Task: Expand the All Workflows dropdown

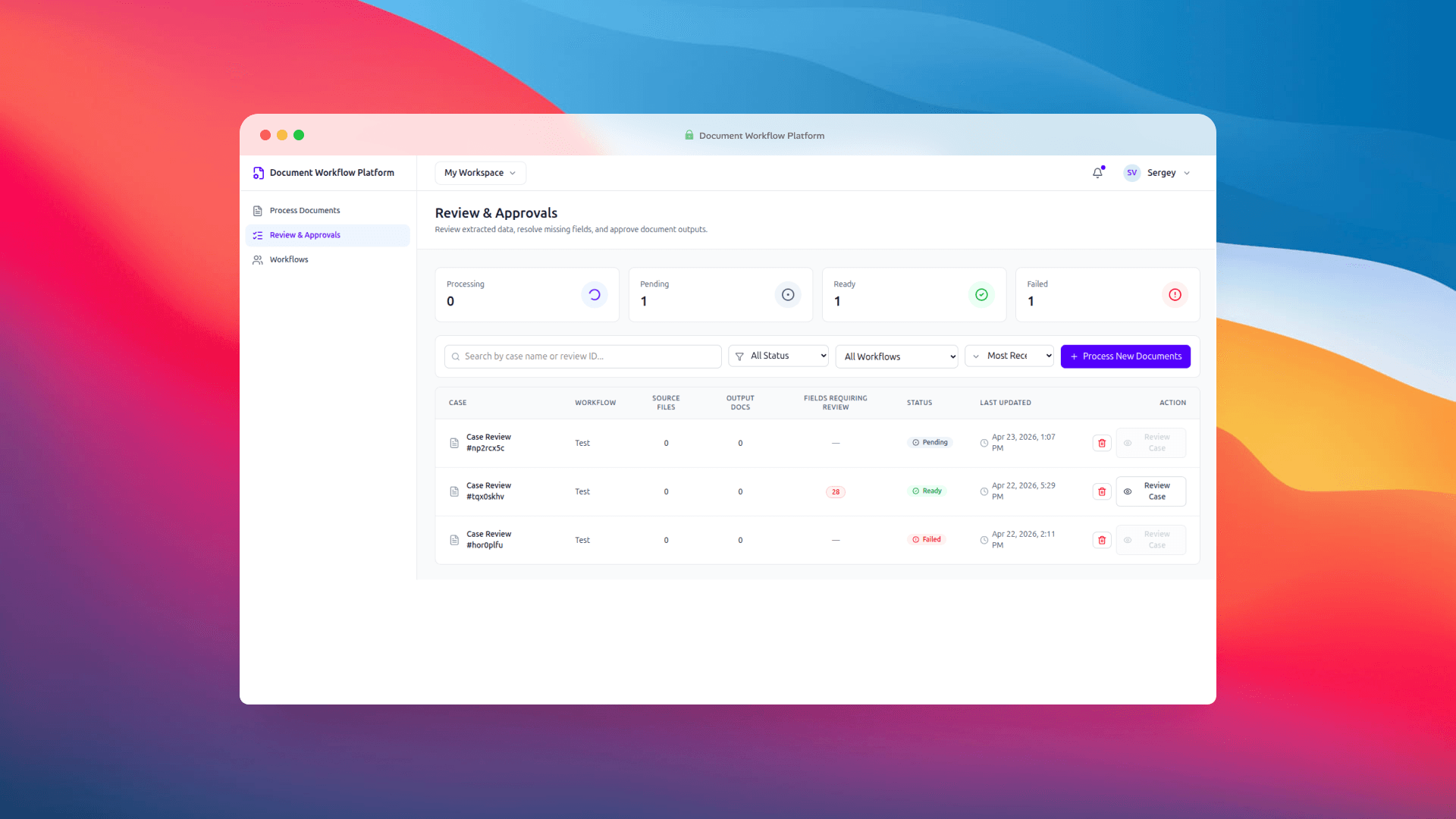Action: point(896,356)
